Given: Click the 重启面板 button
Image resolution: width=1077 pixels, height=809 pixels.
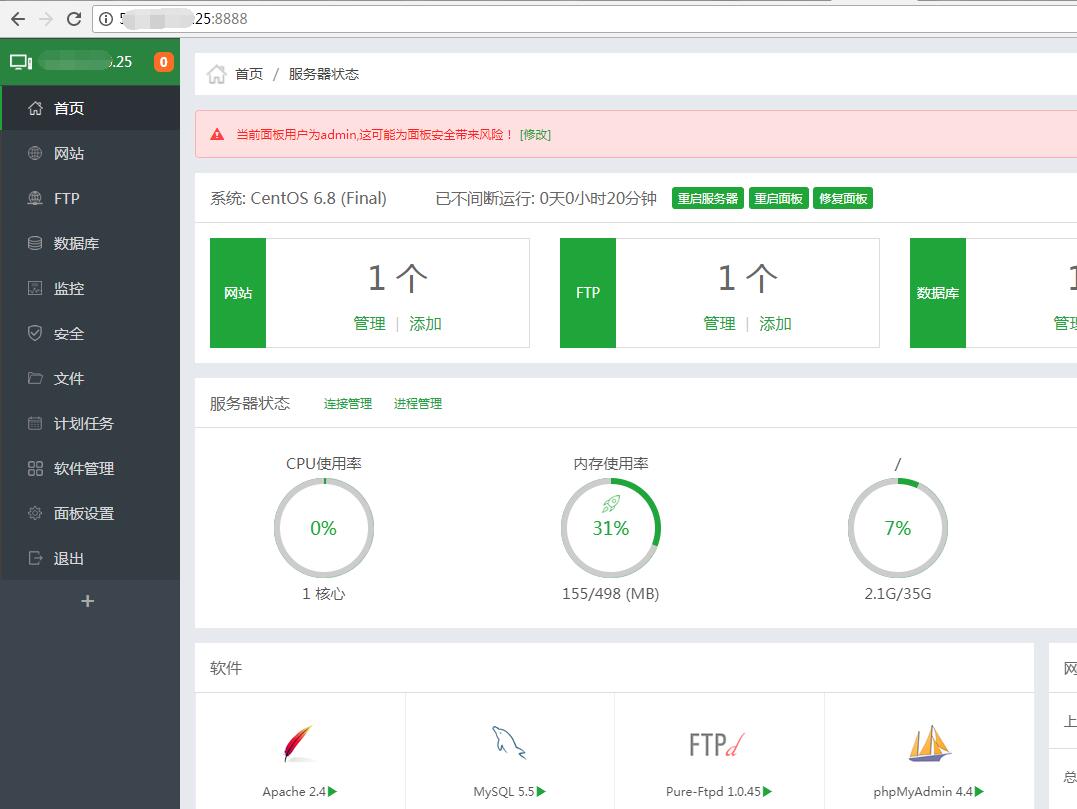Looking at the screenshot, I should click(x=778, y=198).
